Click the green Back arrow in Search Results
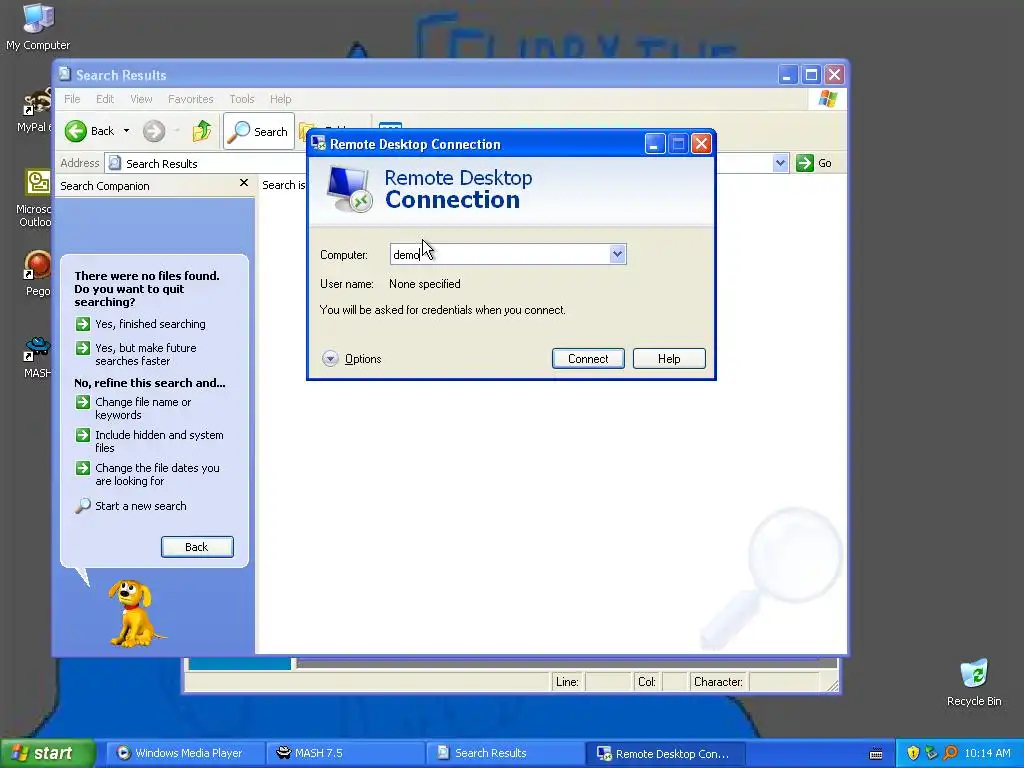 [76, 131]
